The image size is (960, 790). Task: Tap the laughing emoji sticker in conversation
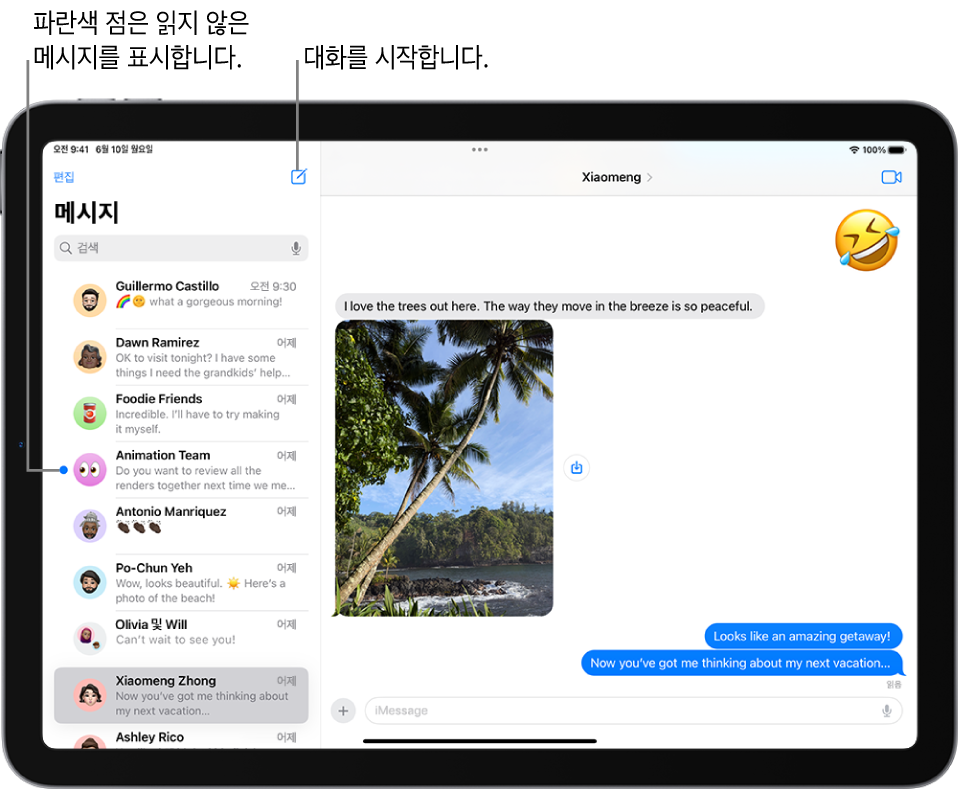[866, 240]
